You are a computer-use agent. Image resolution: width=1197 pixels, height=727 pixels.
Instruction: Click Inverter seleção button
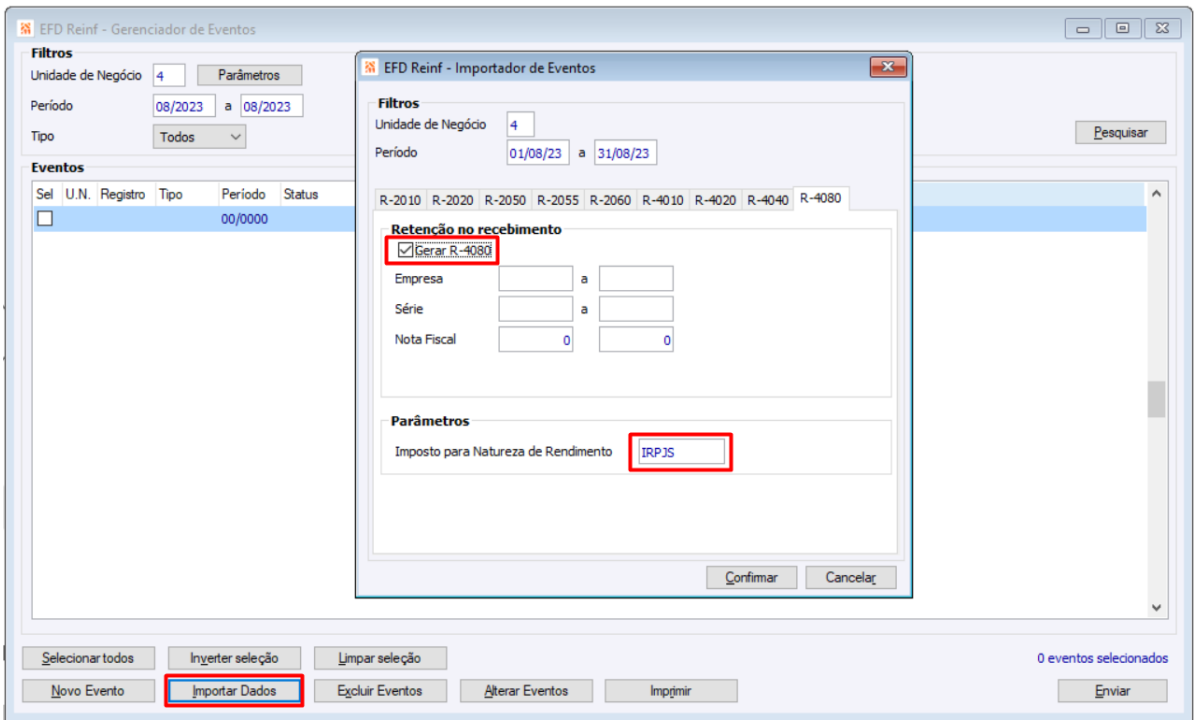point(234,658)
